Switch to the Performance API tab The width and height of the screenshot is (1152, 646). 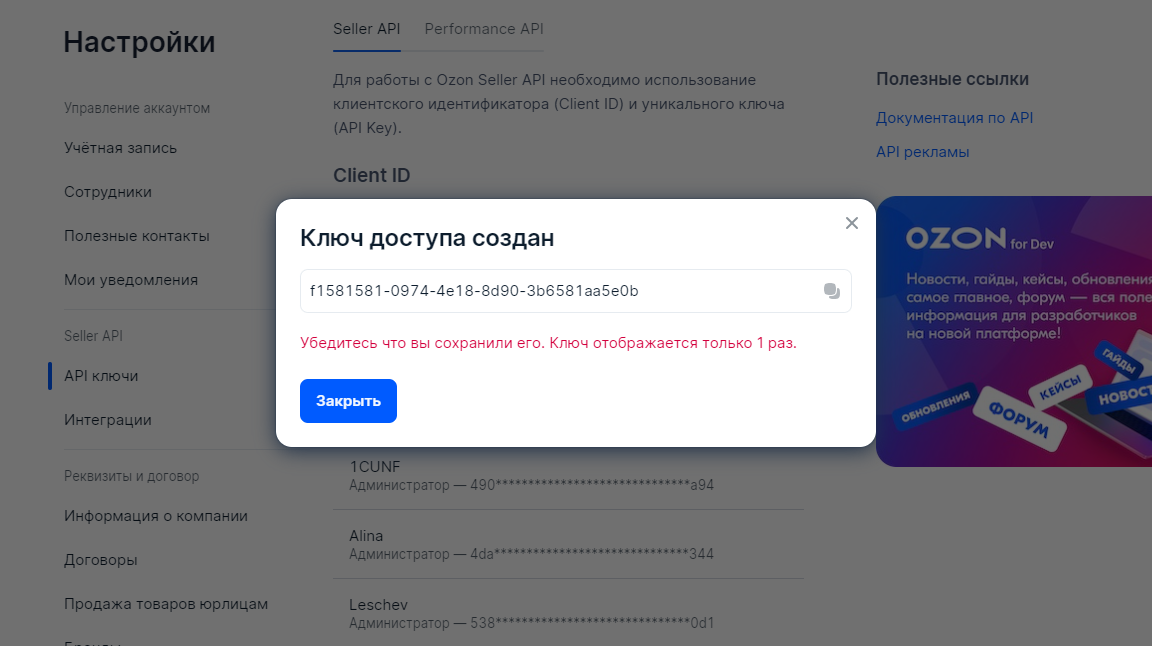[483, 29]
